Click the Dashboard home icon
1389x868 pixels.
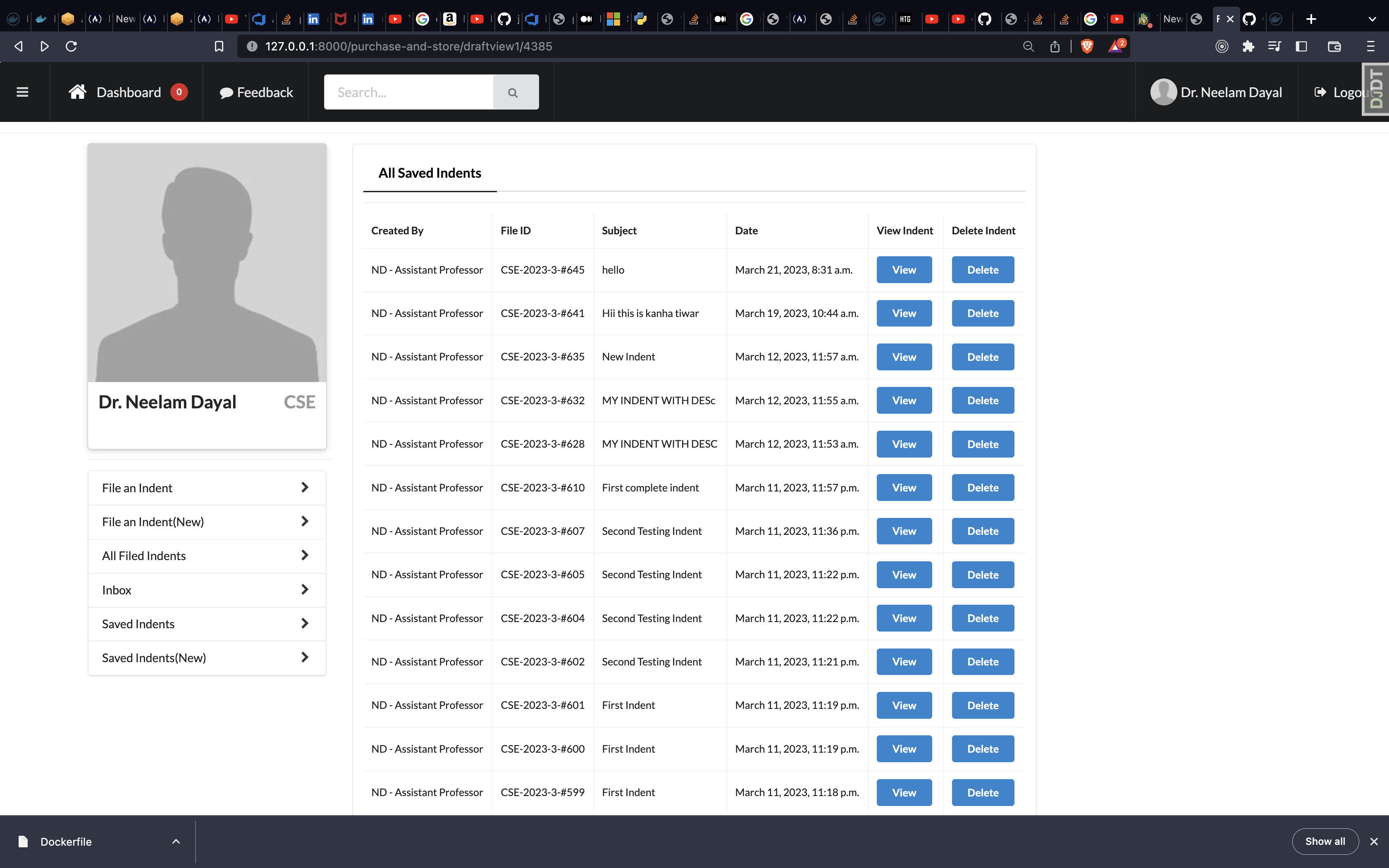coord(77,92)
